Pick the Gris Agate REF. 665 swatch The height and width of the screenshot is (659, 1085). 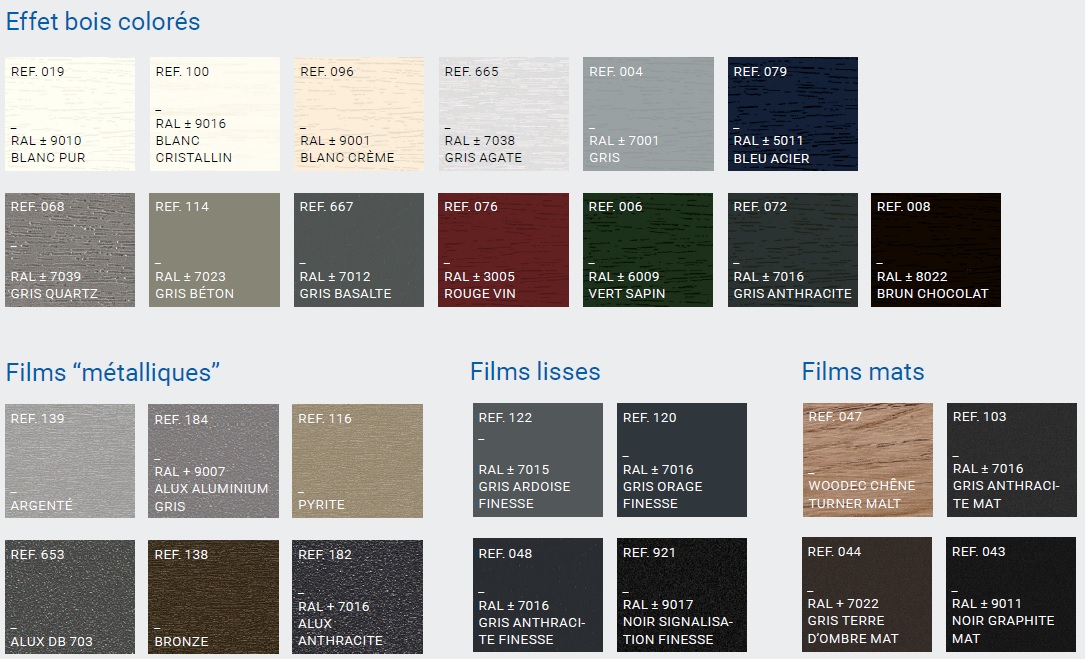503,114
